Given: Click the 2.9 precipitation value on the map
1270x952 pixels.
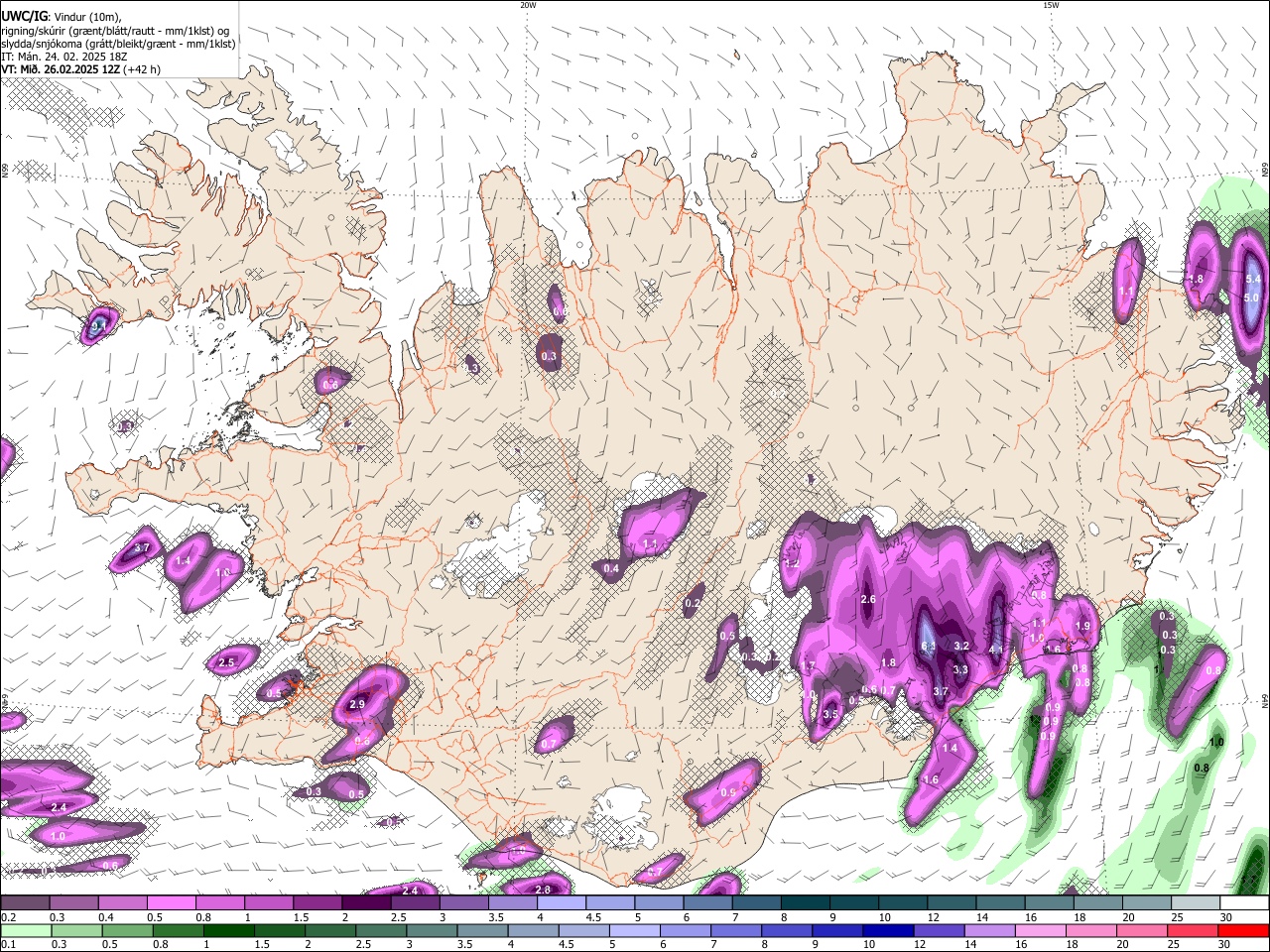Looking at the screenshot, I should (358, 704).
